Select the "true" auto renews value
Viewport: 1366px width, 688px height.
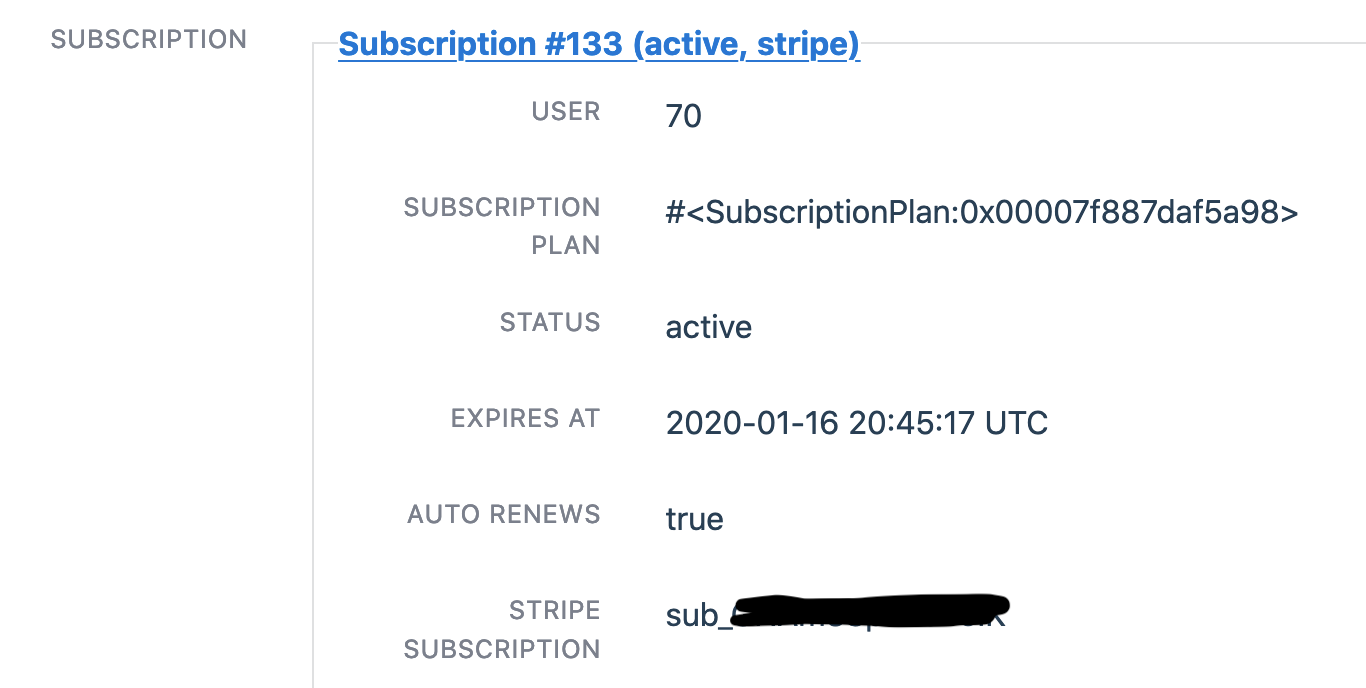click(694, 518)
